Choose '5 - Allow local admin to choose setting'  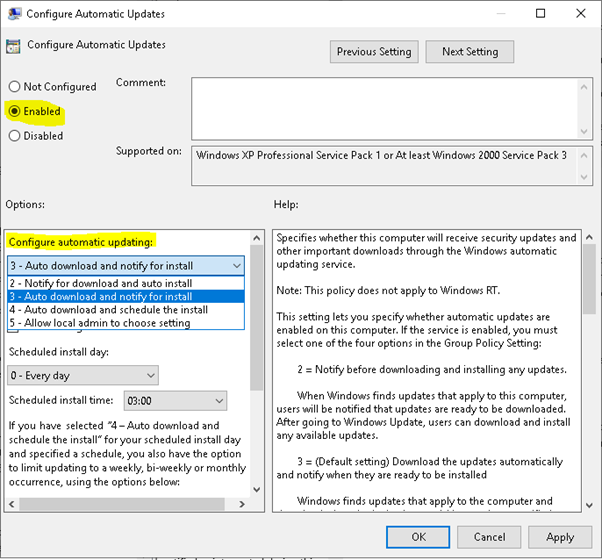pos(99,323)
